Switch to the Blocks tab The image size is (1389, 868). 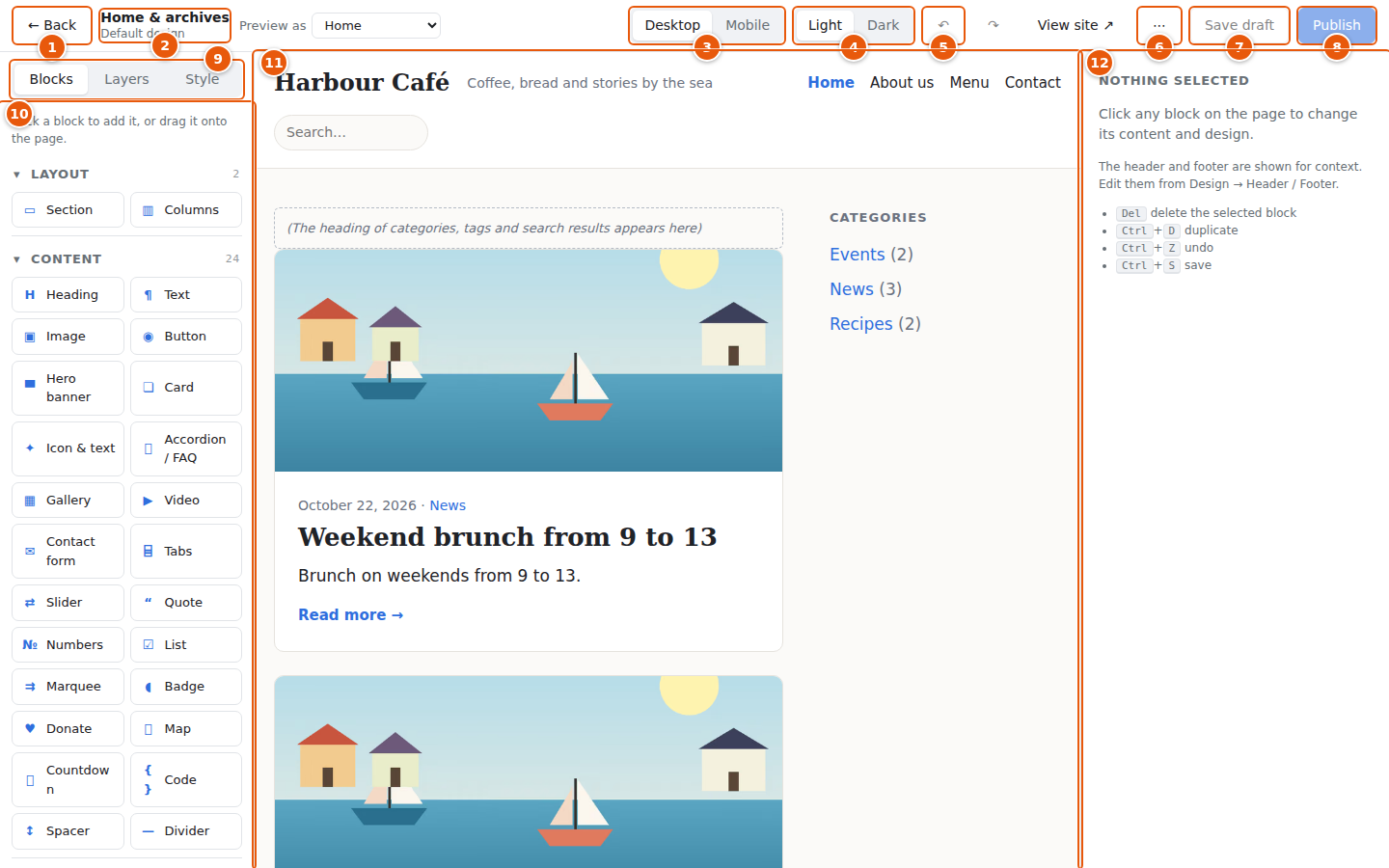pyautogui.click(x=51, y=79)
